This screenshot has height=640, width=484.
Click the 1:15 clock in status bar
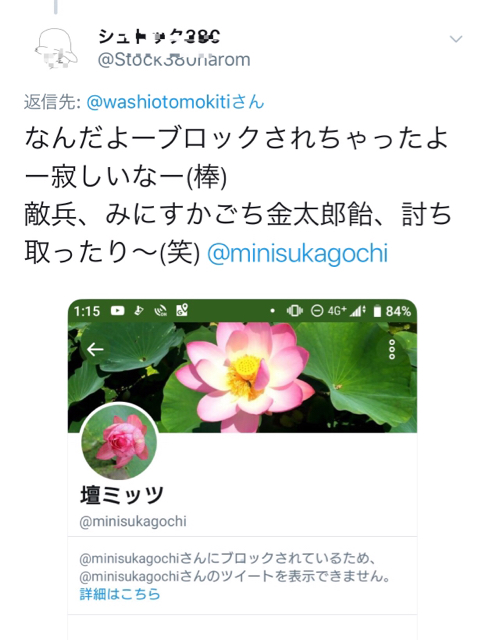pos(87,311)
